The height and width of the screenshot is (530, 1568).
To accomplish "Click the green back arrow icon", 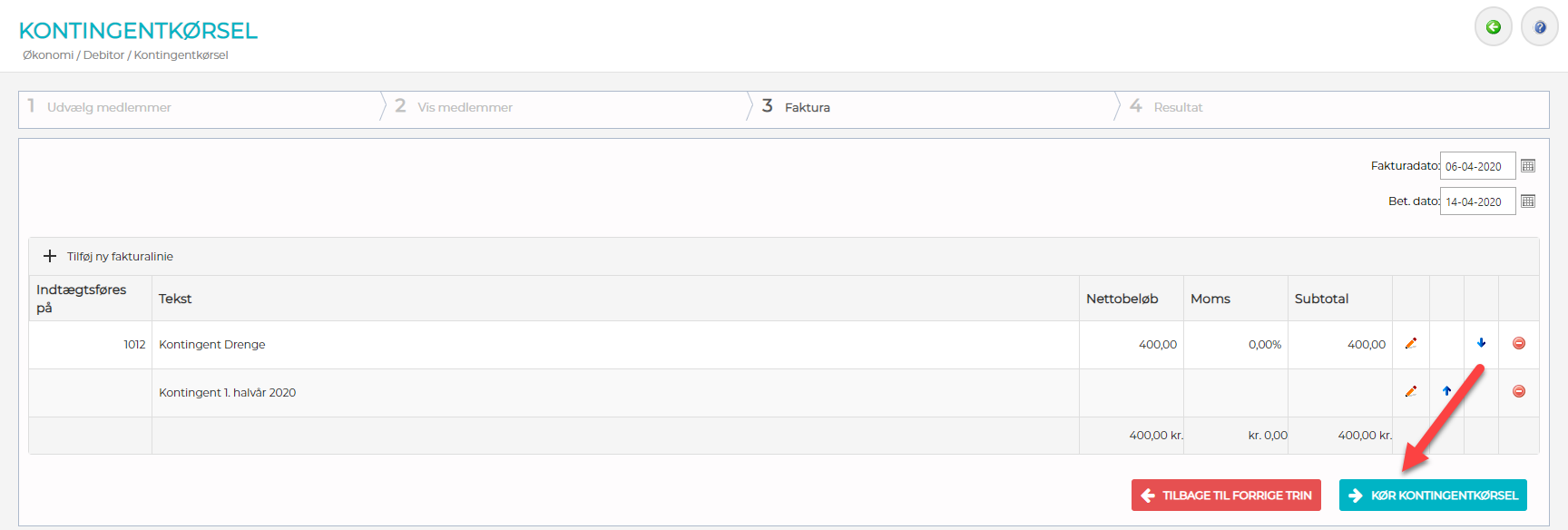I will point(1493,27).
